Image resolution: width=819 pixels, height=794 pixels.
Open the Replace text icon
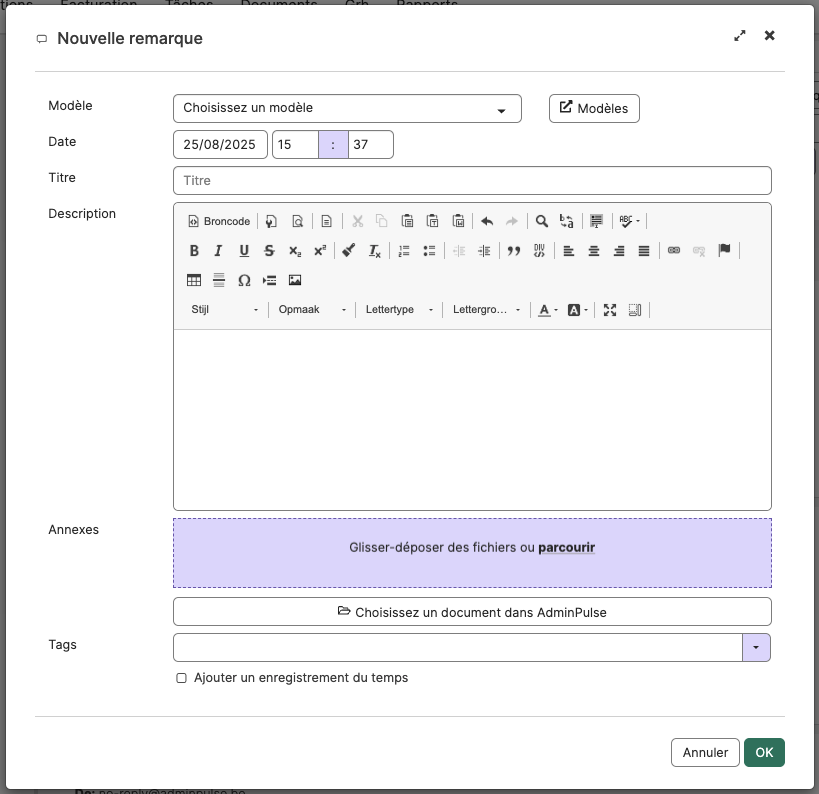[x=567, y=221]
